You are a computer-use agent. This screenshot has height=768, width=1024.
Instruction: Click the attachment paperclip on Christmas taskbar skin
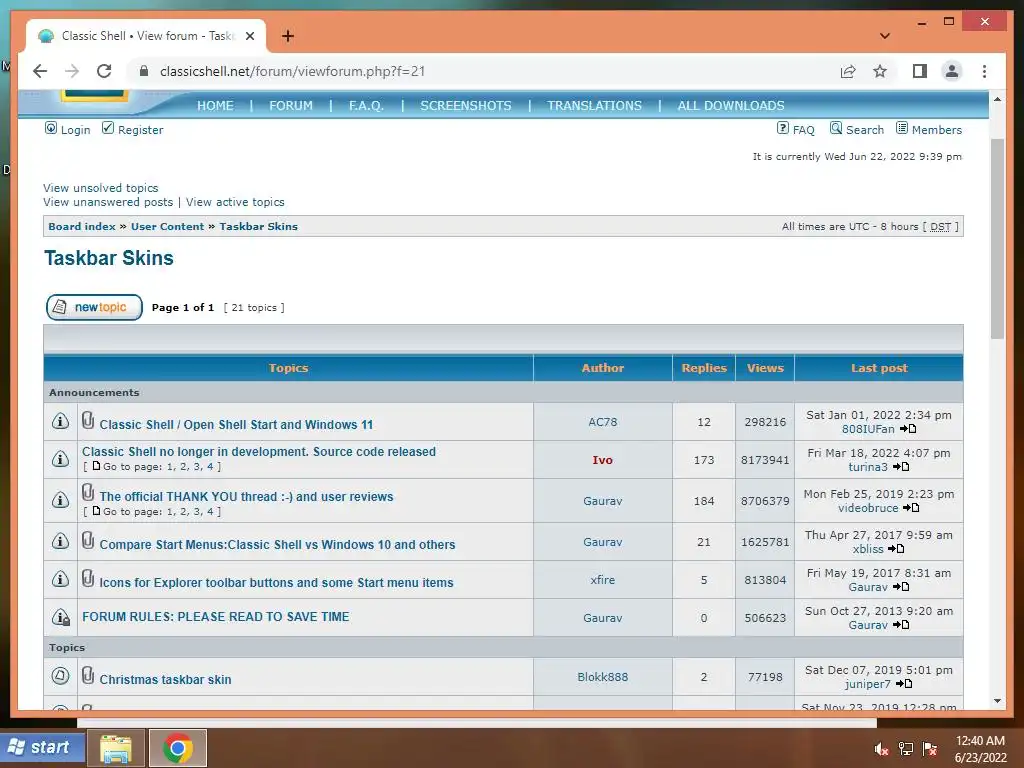pyautogui.click(x=88, y=675)
